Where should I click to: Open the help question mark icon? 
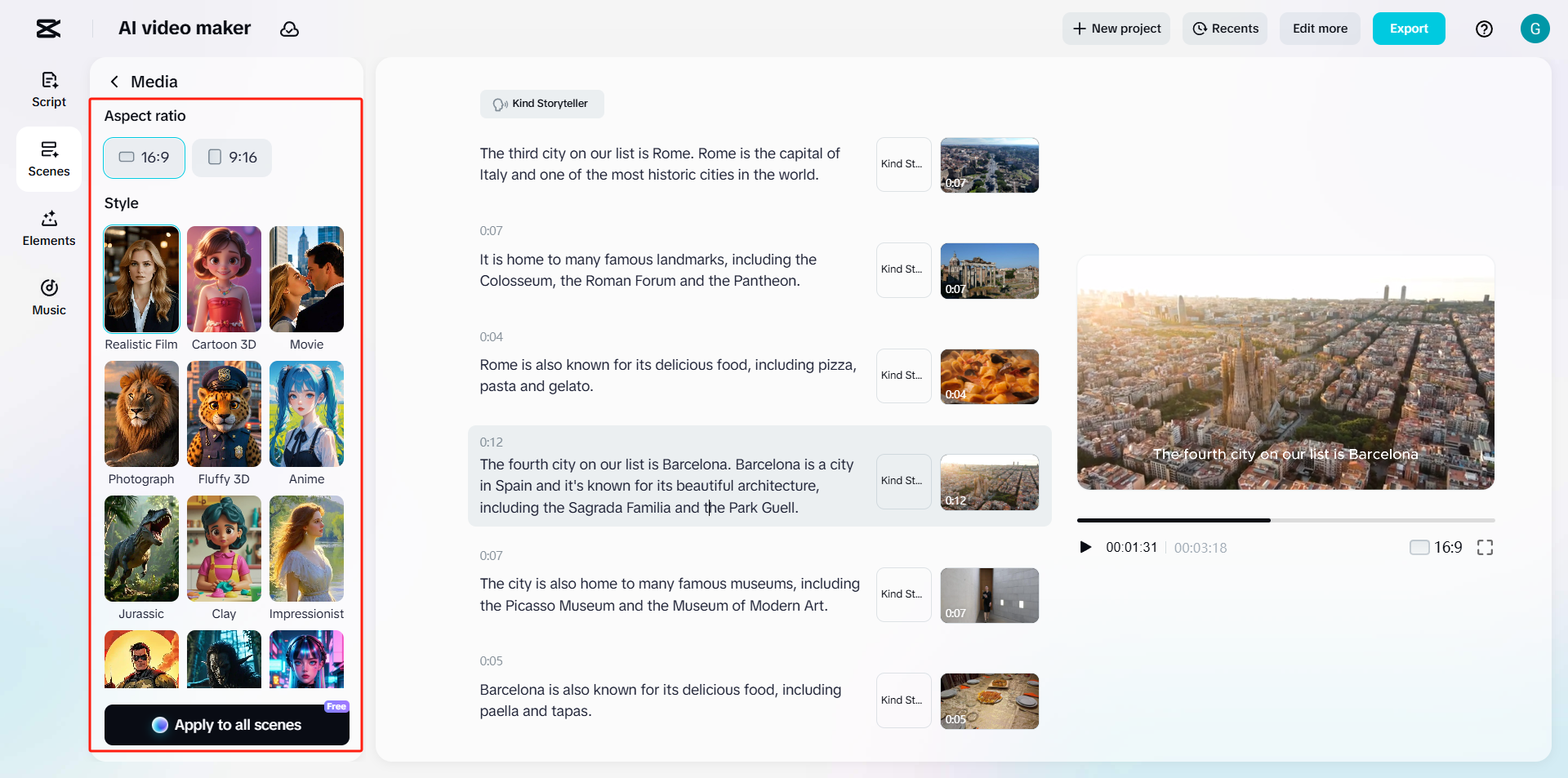coord(1485,29)
